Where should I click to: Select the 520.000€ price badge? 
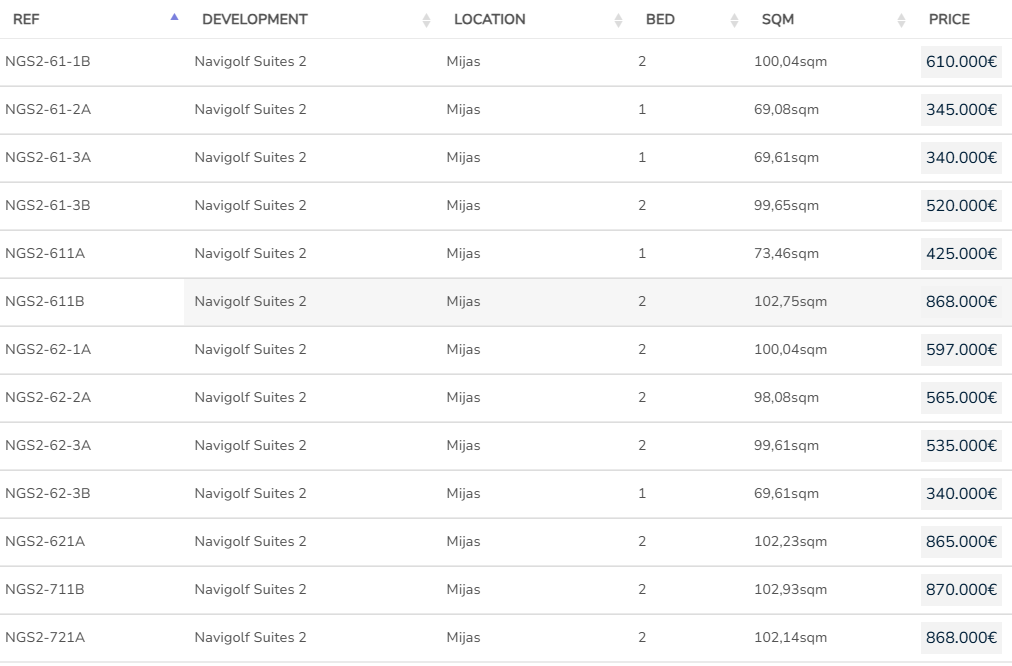tap(961, 206)
